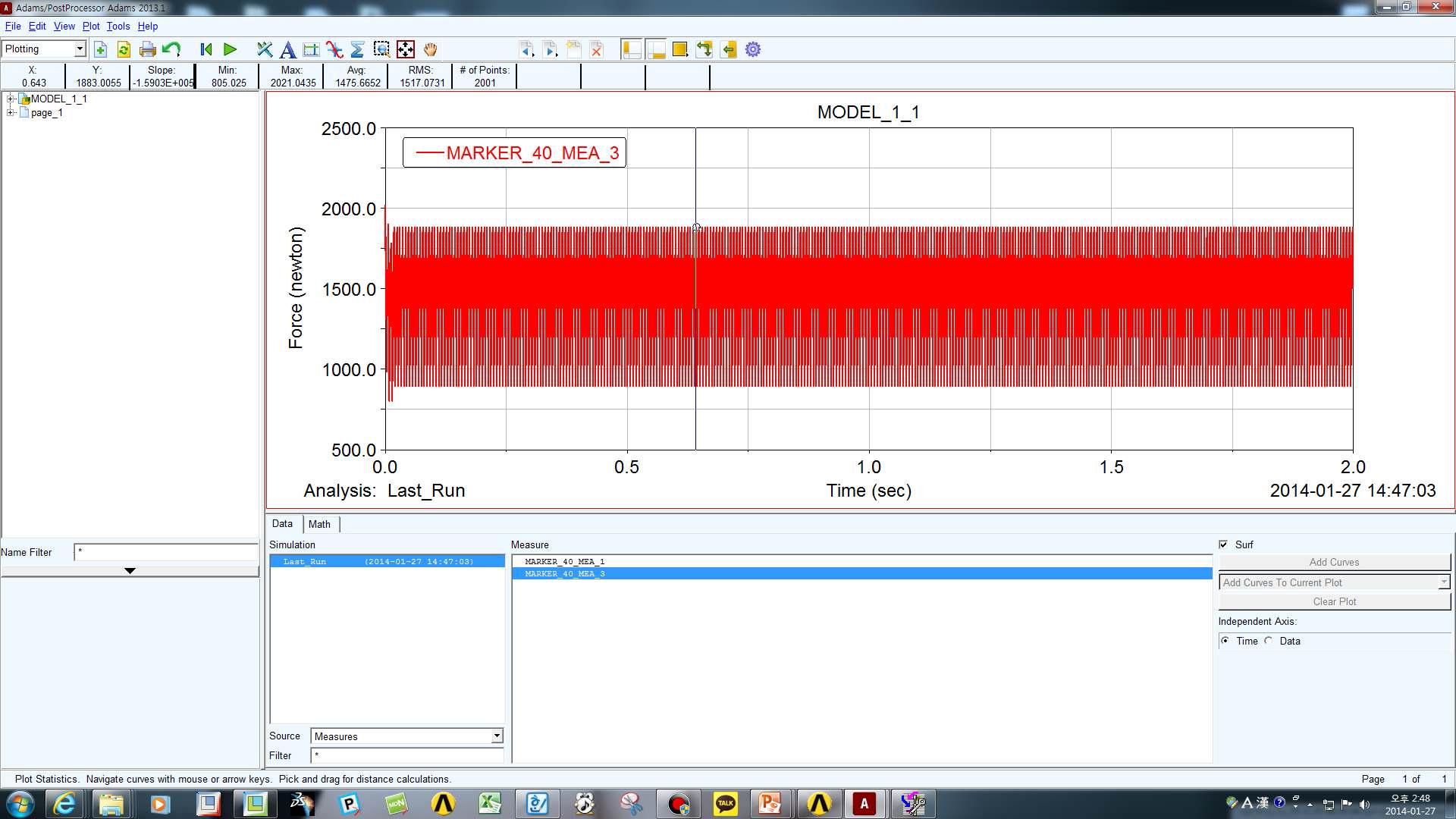Select MARKER_40_MEA_1 in Measure list
1456x819 pixels.
[x=862, y=562]
